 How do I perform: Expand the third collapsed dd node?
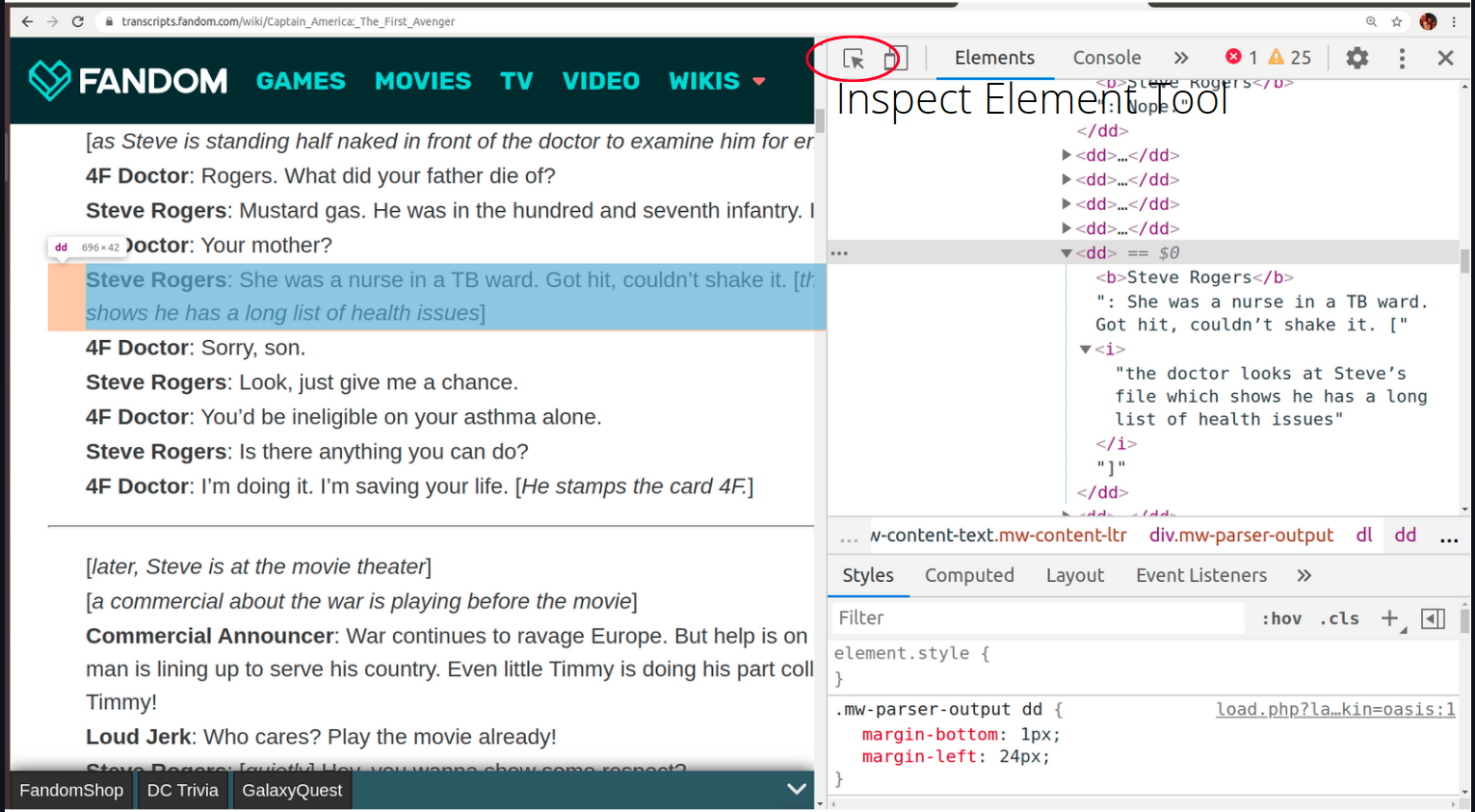coord(1067,204)
